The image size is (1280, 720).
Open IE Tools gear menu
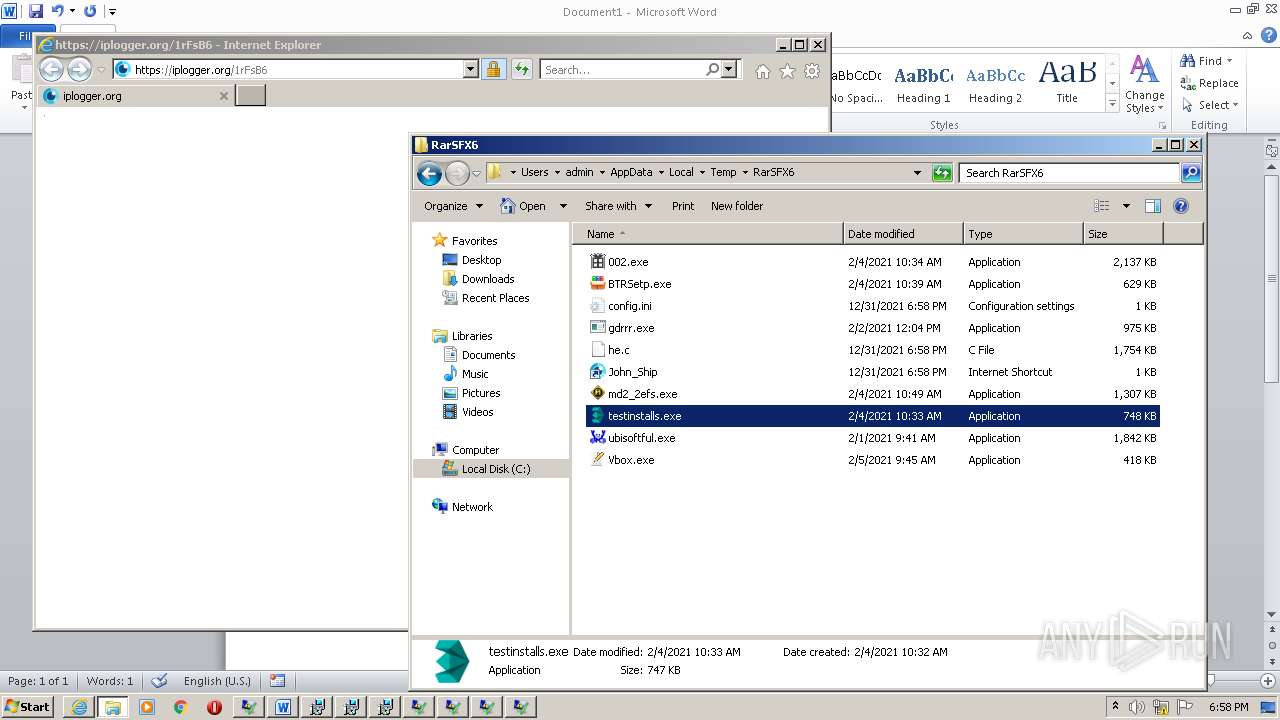point(812,71)
